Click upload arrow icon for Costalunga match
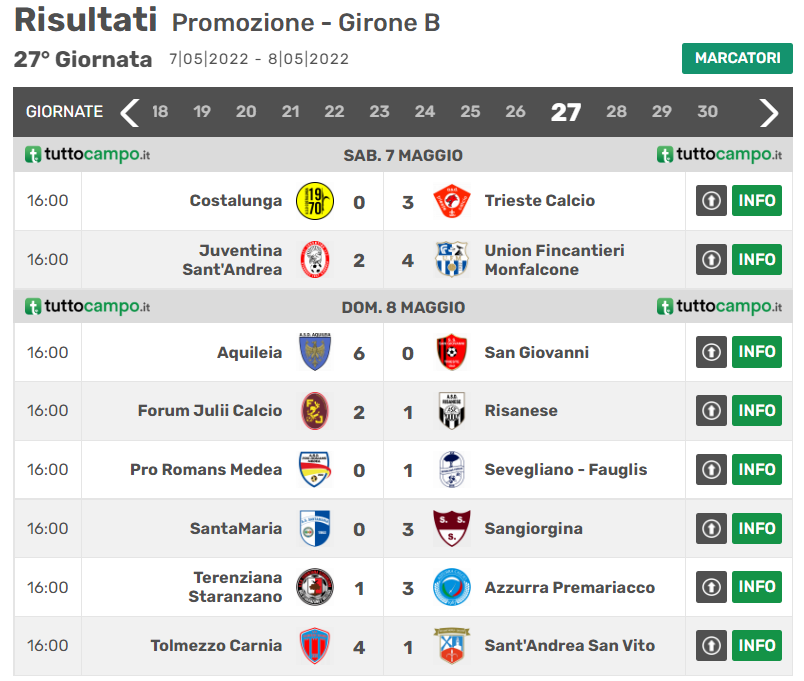Image resolution: width=804 pixels, height=681 pixels. tap(711, 201)
